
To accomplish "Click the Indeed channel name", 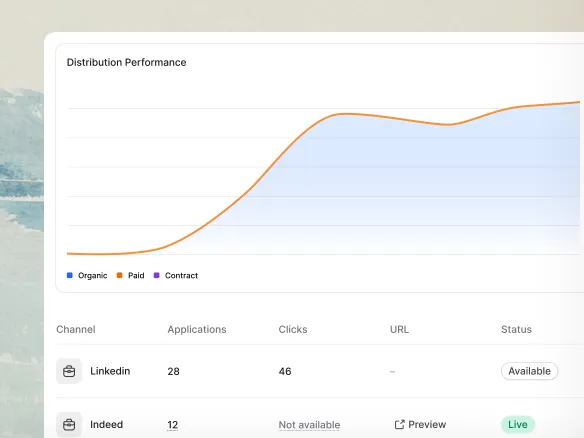I will click(107, 424).
